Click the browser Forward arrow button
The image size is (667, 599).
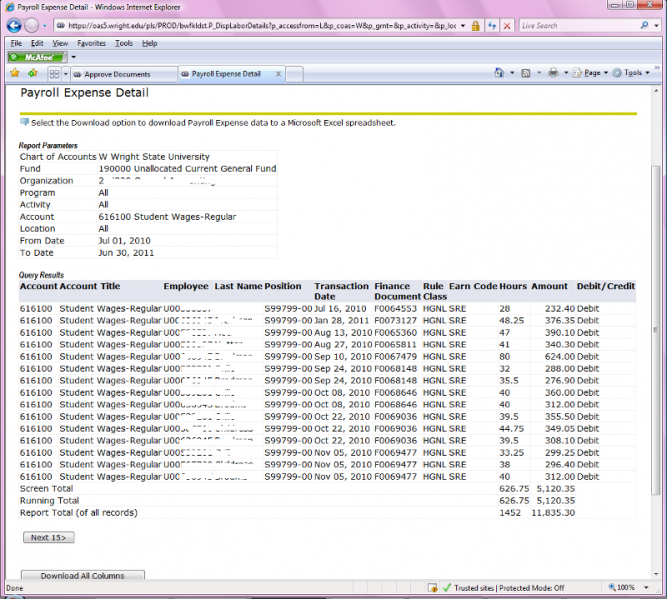[x=31, y=26]
